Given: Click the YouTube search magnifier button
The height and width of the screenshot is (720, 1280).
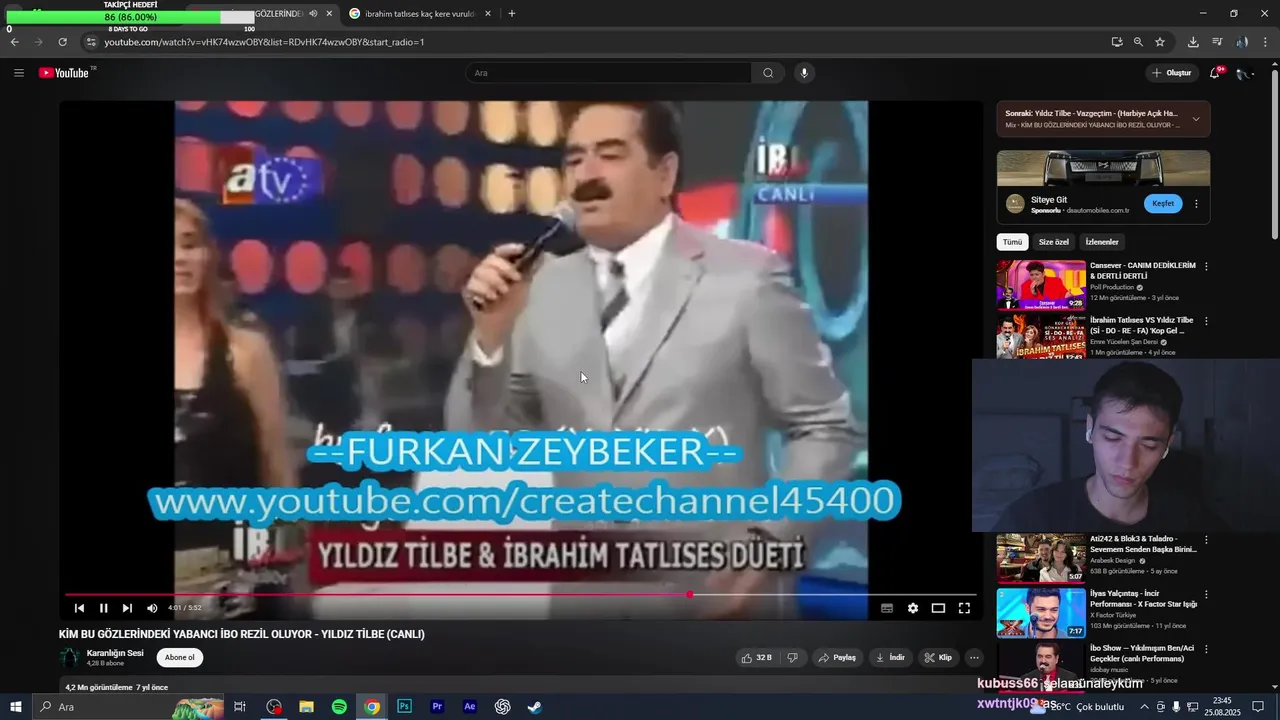Looking at the screenshot, I should [x=768, y=73].
